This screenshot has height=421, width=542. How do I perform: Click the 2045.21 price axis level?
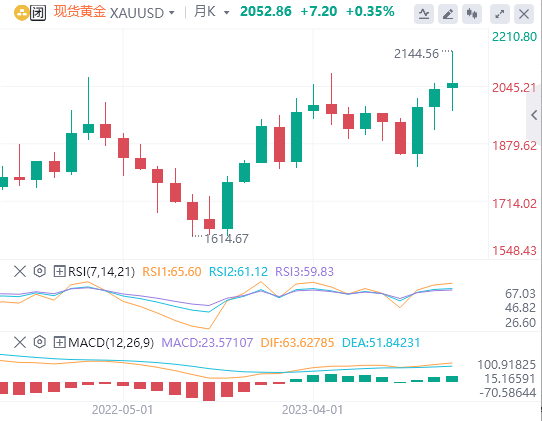tap(514, 88)
